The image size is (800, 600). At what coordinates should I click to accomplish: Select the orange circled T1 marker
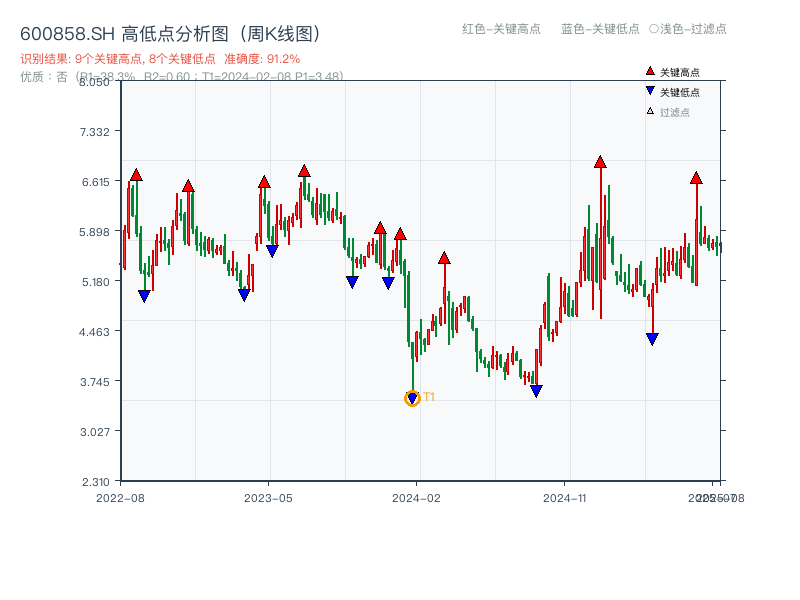(412, 398)
